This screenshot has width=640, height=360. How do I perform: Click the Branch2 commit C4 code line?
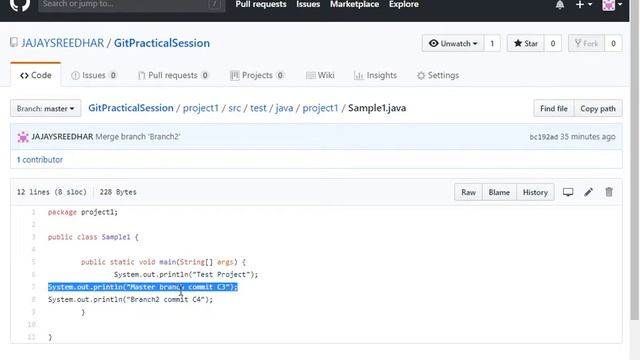(x=131, y=300)
